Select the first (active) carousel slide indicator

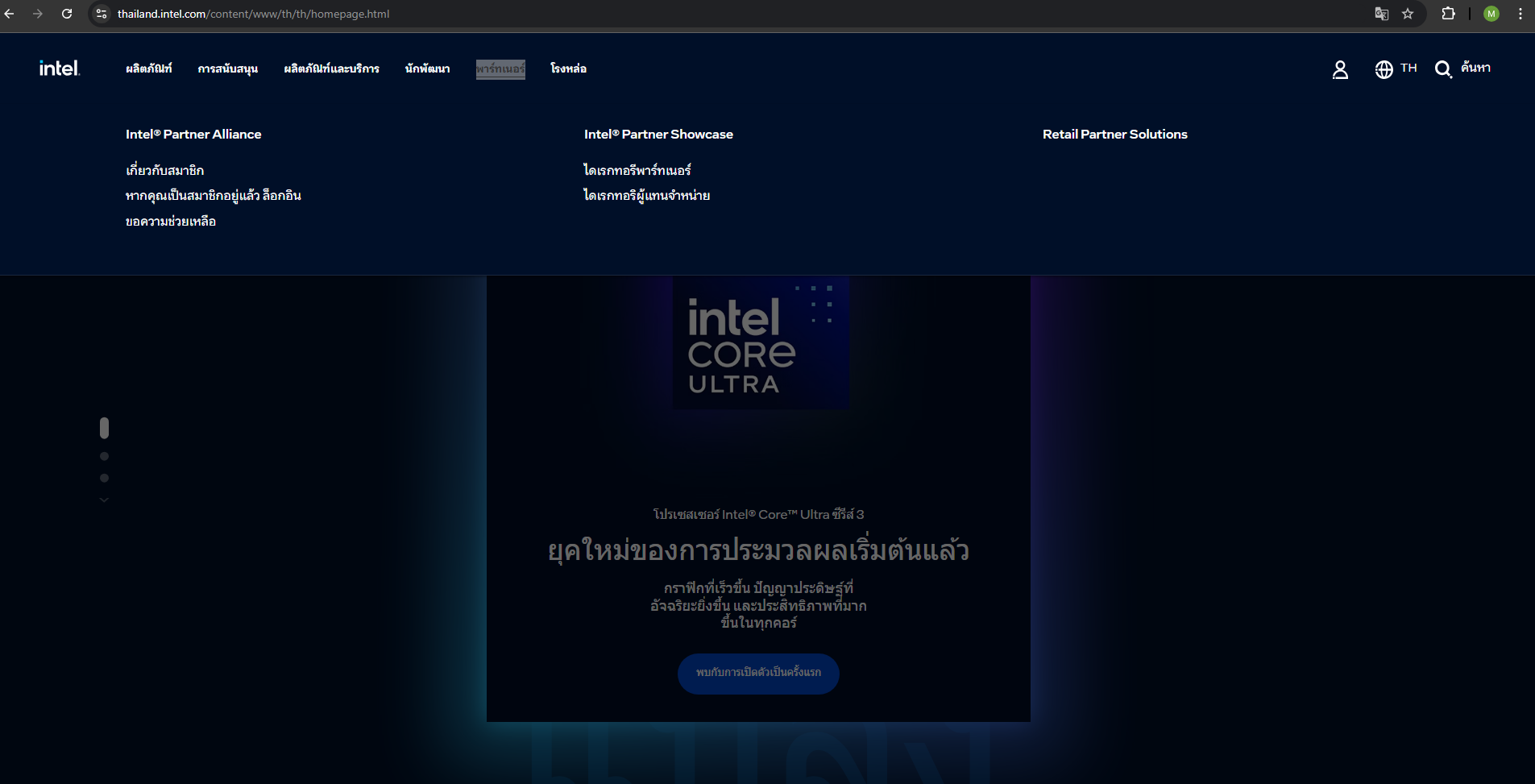[x=104, y=428]
